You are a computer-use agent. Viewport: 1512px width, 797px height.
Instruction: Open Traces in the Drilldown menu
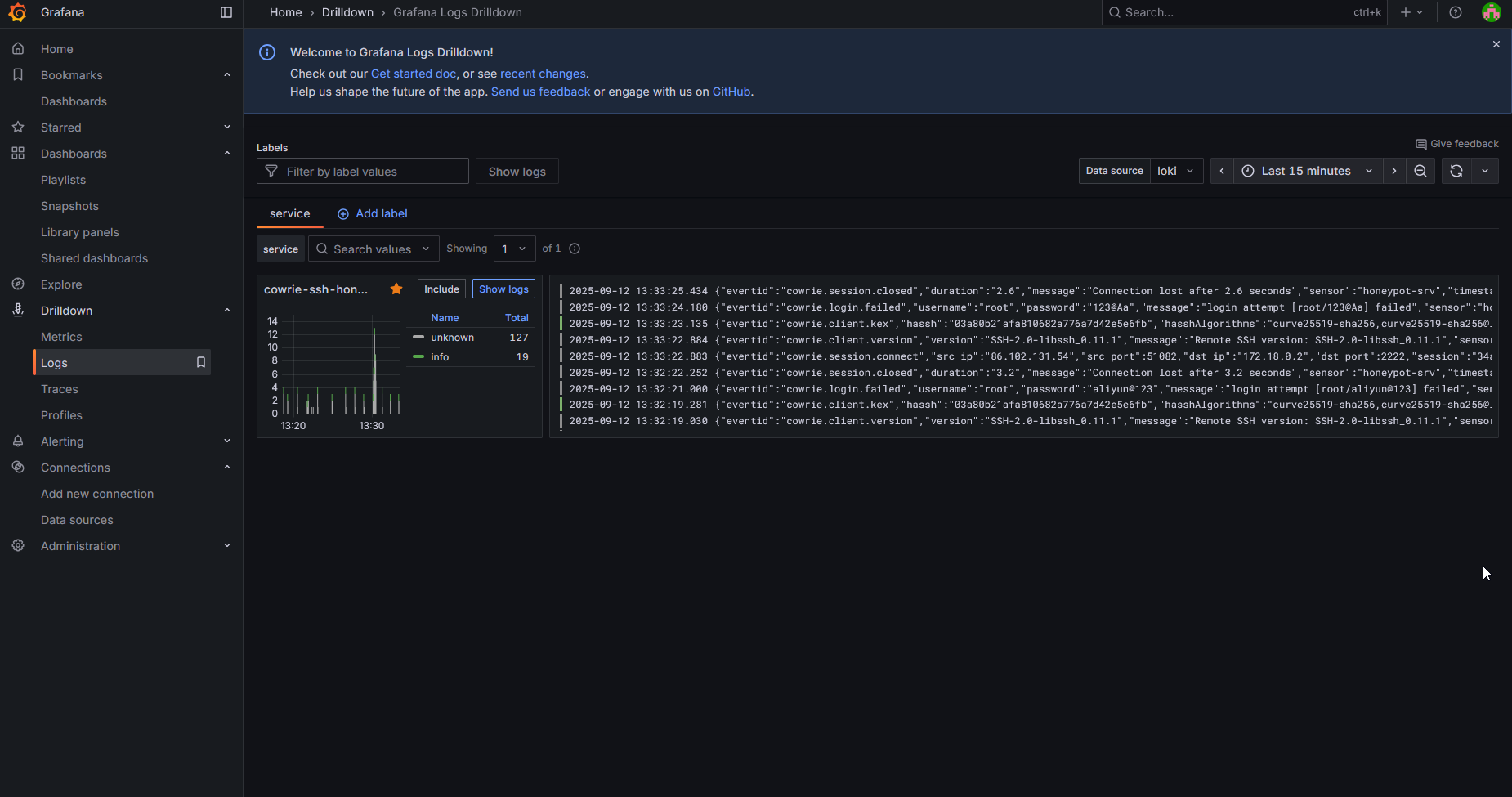(x=60, y=389)
